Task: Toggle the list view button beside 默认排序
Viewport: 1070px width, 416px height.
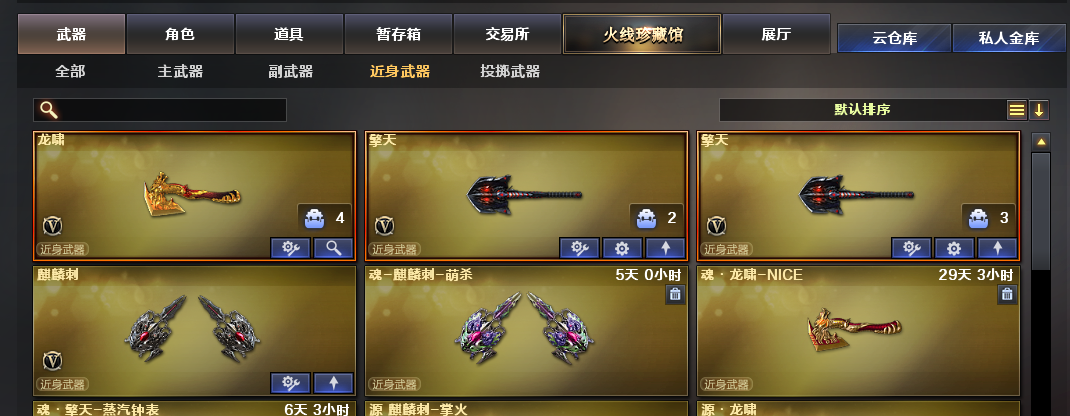Action: (x=1017, y=110)
